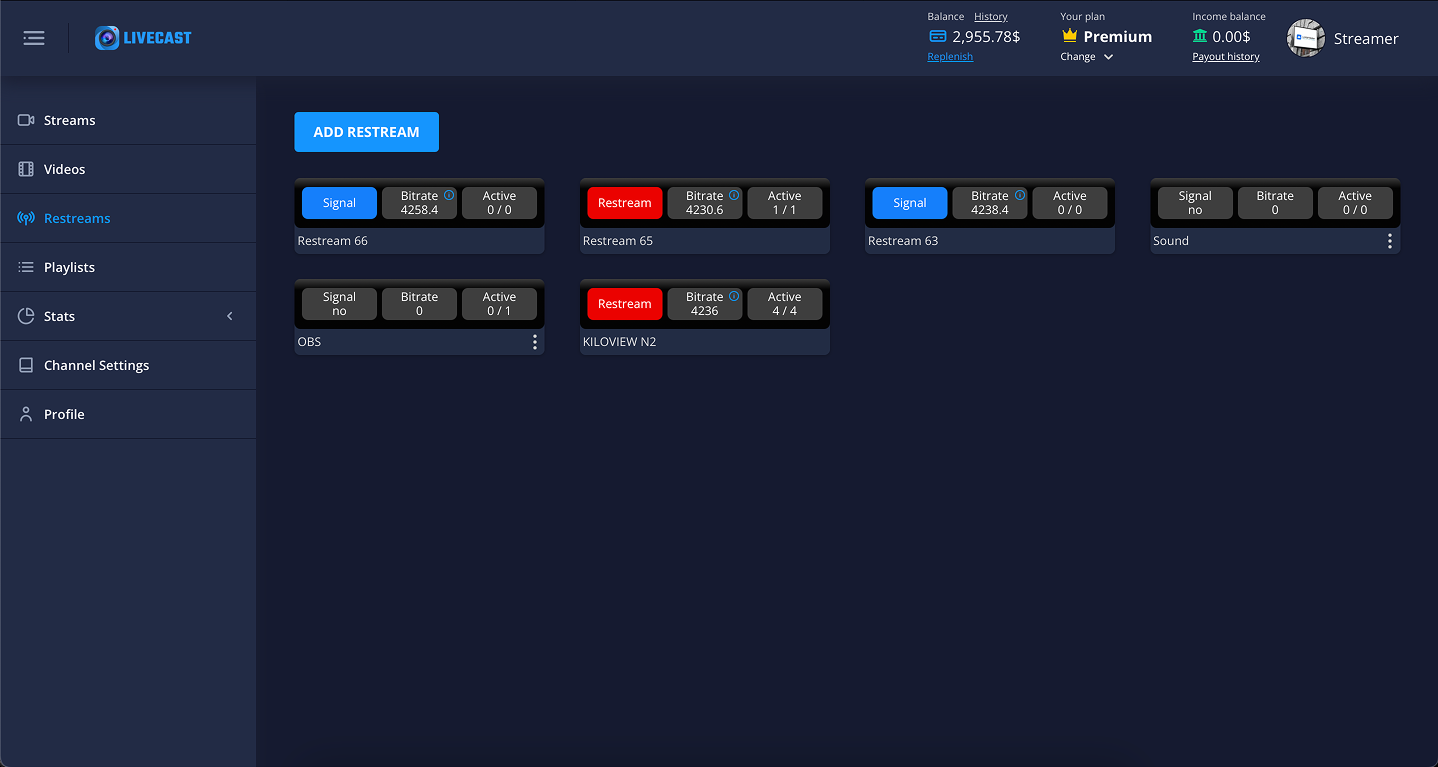Toggle the Signal status on Restream 66
The height and width of the screenshot is (767, 1438).
pos(339,202)
